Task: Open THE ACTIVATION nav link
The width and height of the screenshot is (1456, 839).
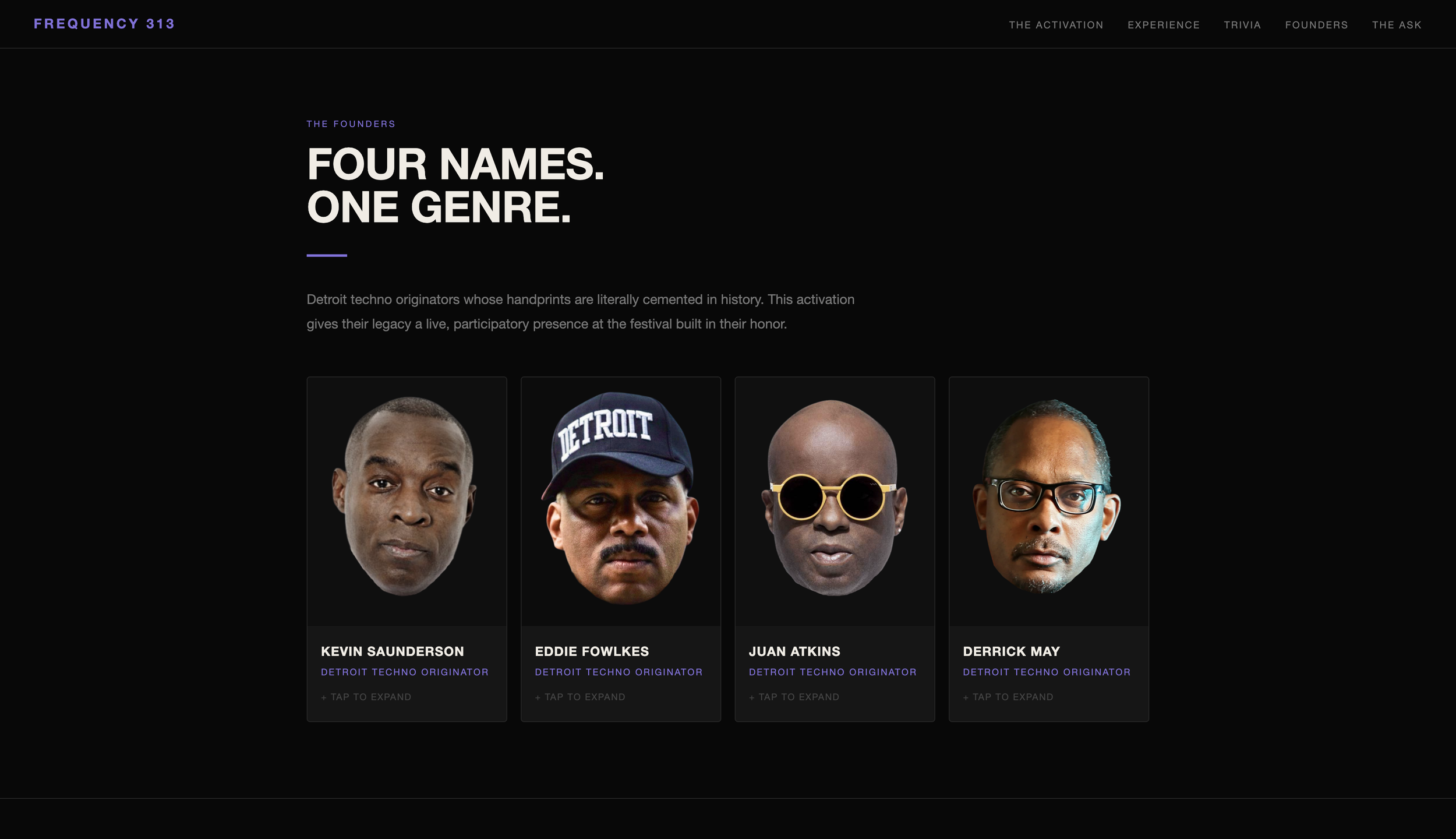Action: coord(1056,25)
